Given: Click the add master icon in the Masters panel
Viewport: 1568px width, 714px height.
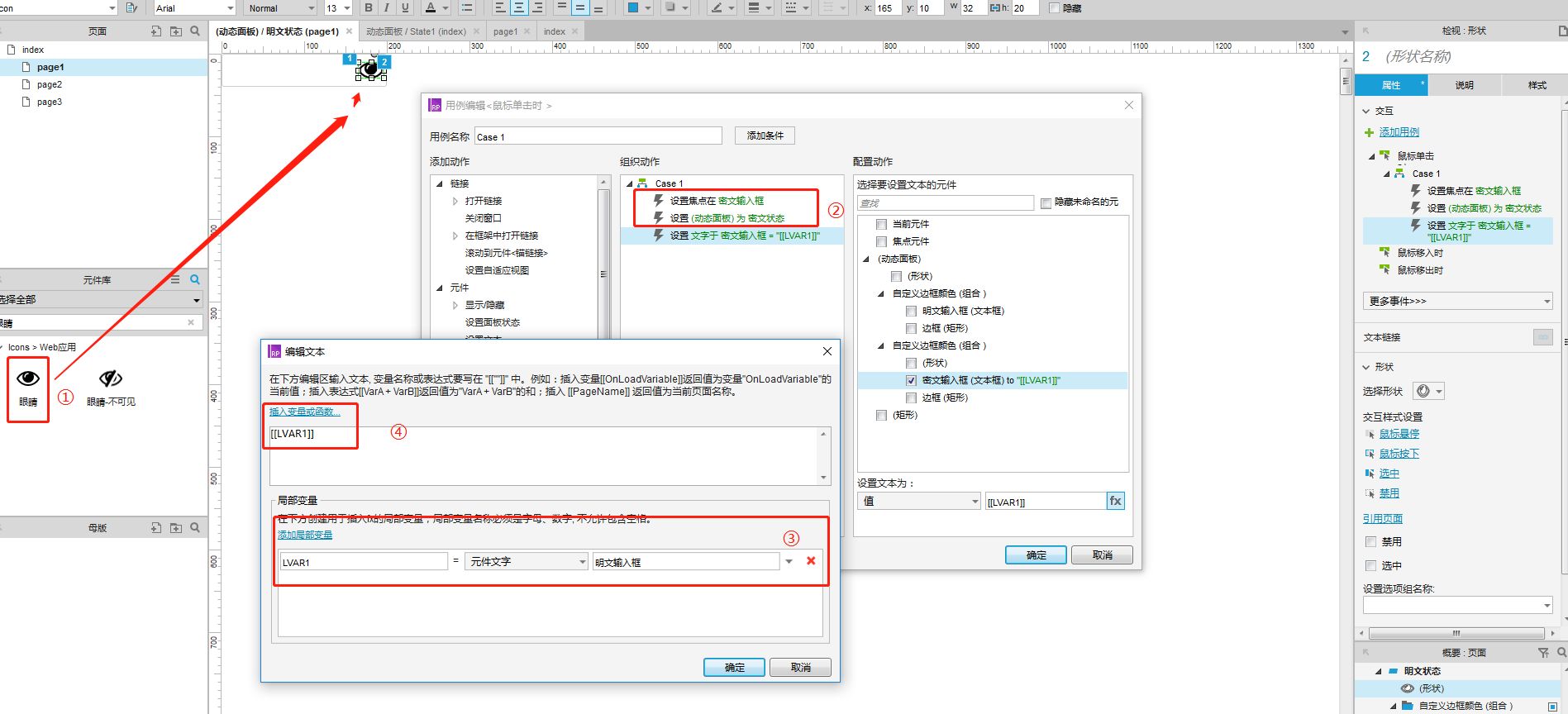Looking at the screenshot, I should (156, 527).
